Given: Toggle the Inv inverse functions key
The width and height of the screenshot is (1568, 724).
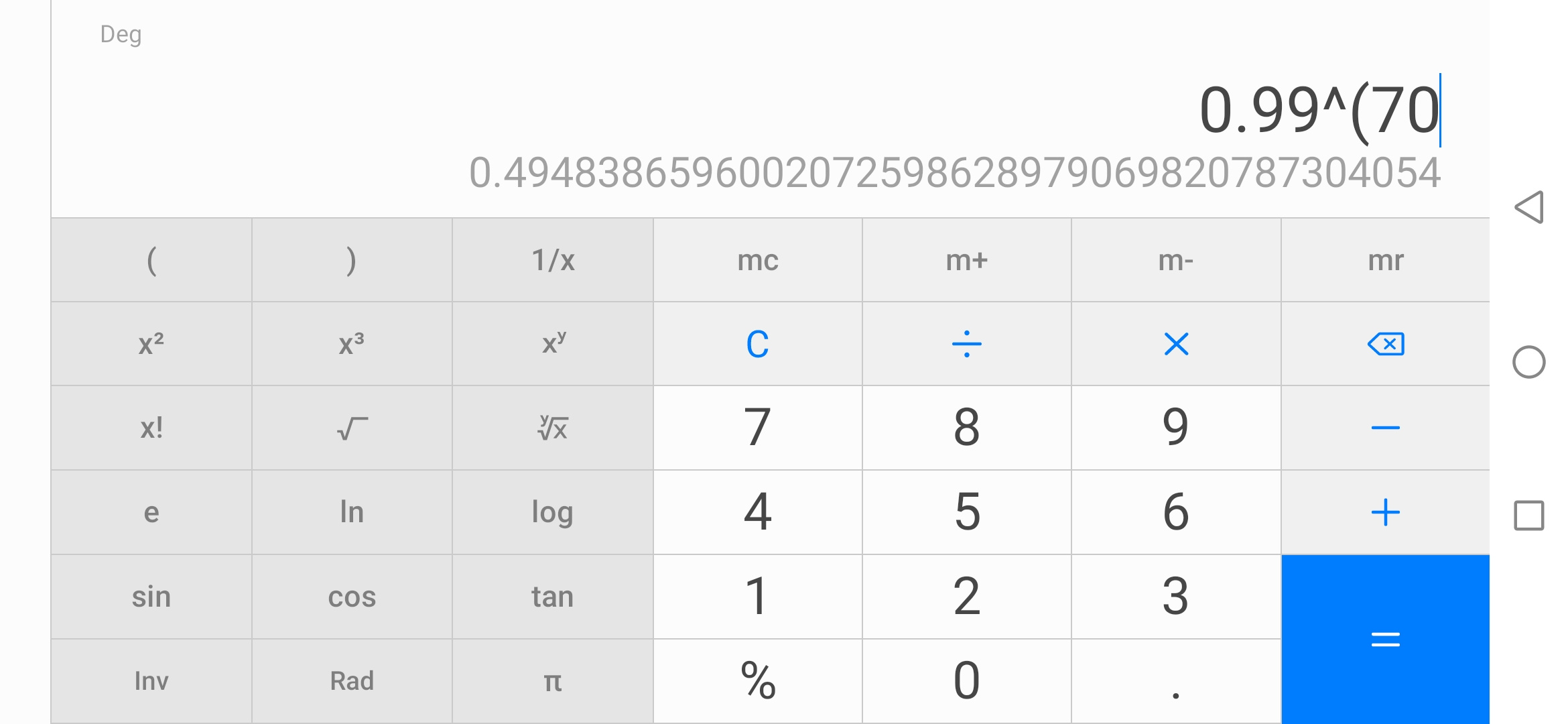Looking at the screenshot, I should 151,681.
